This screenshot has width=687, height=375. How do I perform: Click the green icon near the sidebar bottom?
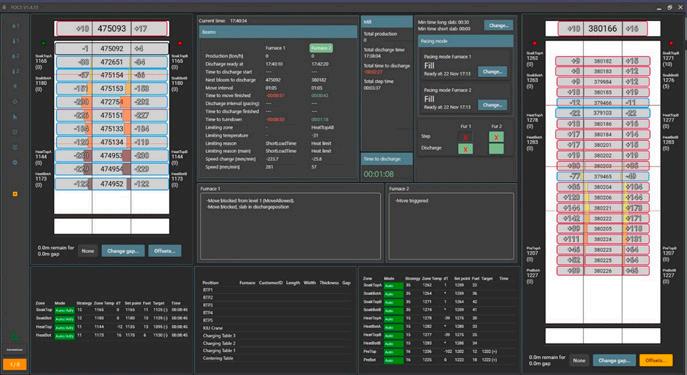(x=14, y=337)
